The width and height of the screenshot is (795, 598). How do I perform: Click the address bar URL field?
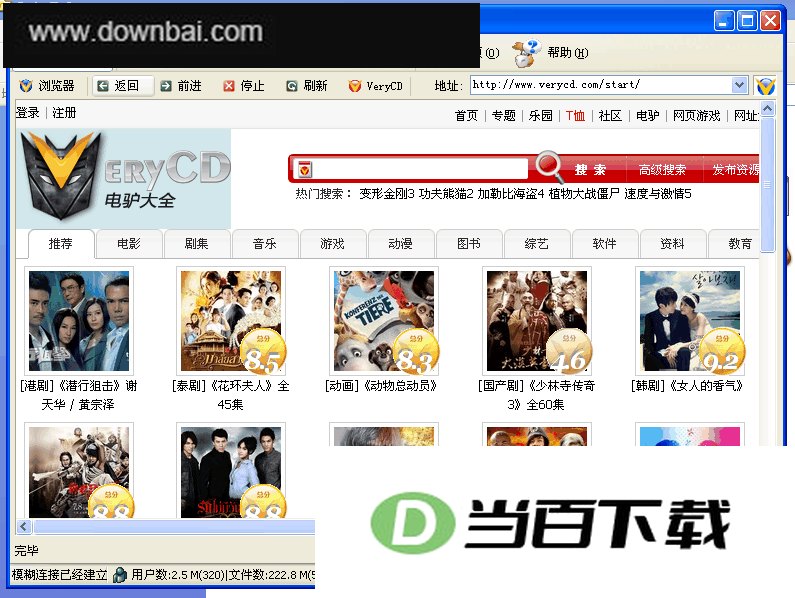tap(601, 85)
